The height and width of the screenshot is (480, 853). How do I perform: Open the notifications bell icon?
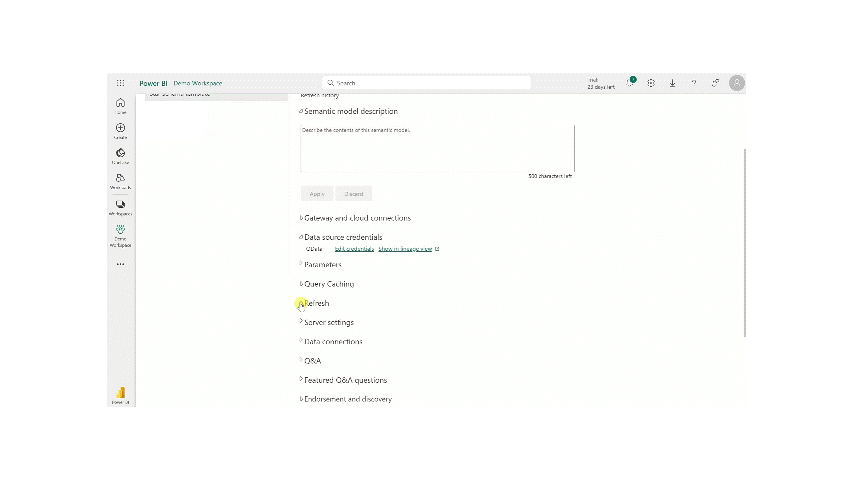(x=631, y=83)
